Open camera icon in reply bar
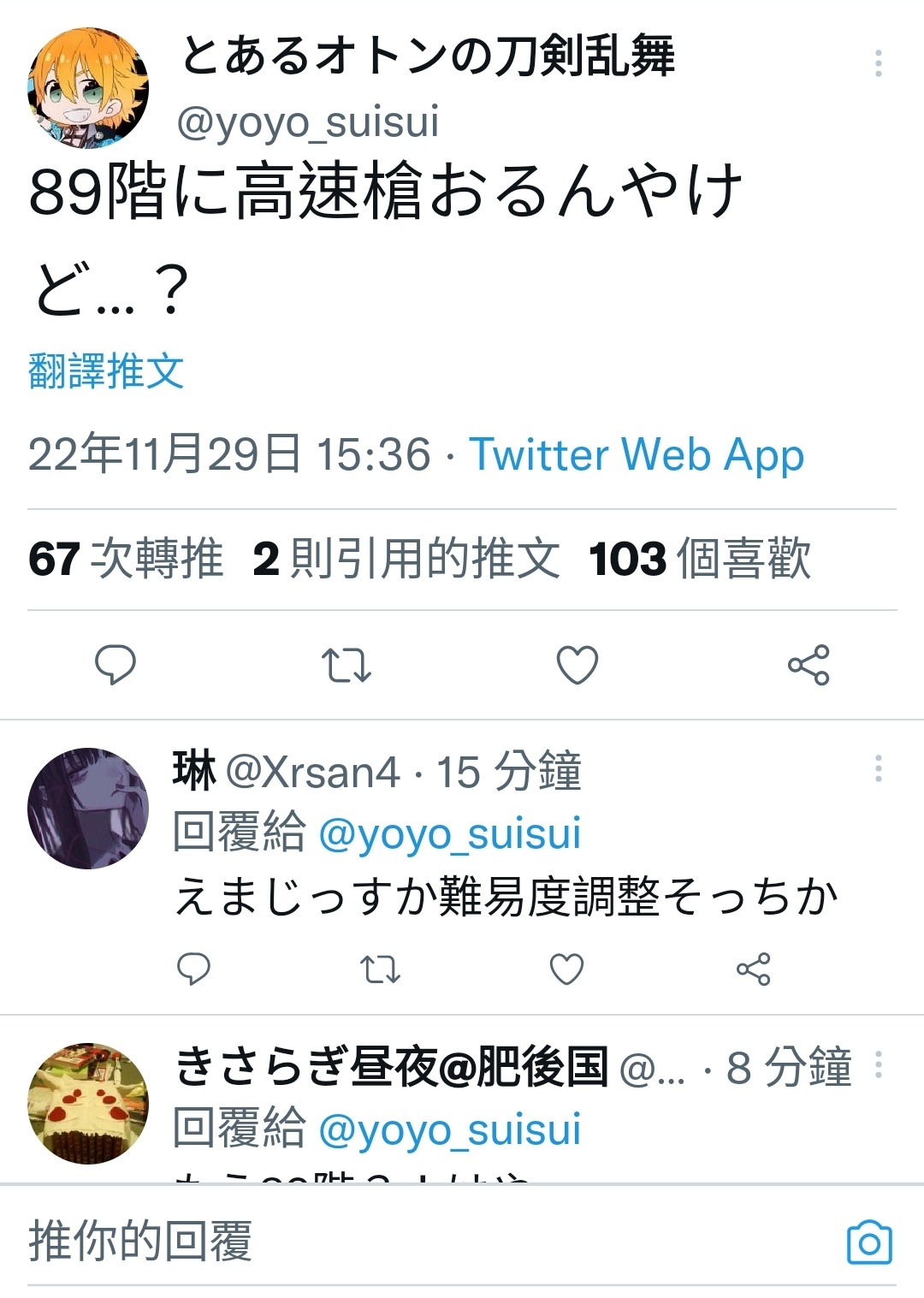Screen dimensions: 924x1298 [869, 1242]
